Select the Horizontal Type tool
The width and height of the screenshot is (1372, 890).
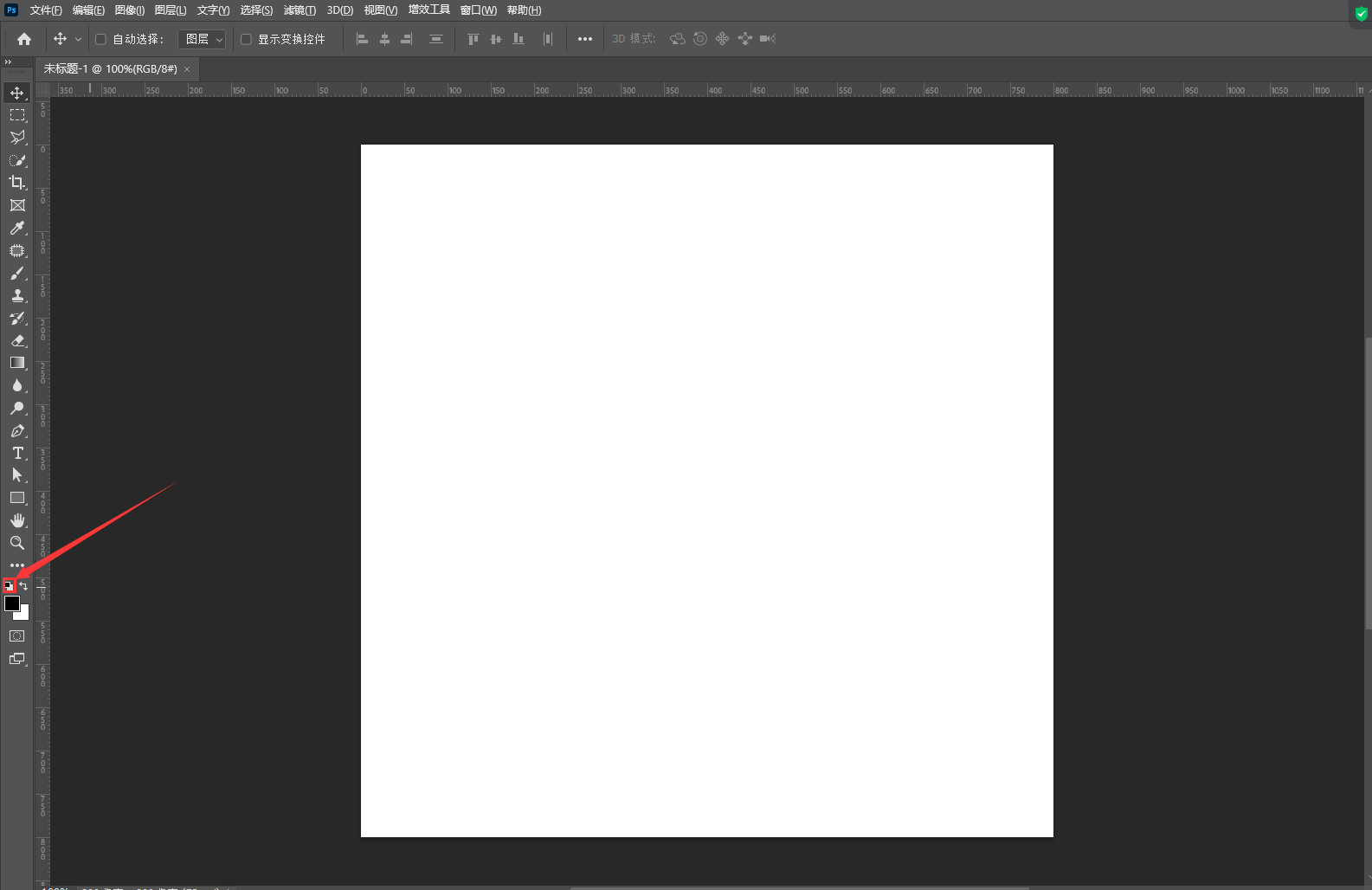pyautogui.click(x=17, y=453)
